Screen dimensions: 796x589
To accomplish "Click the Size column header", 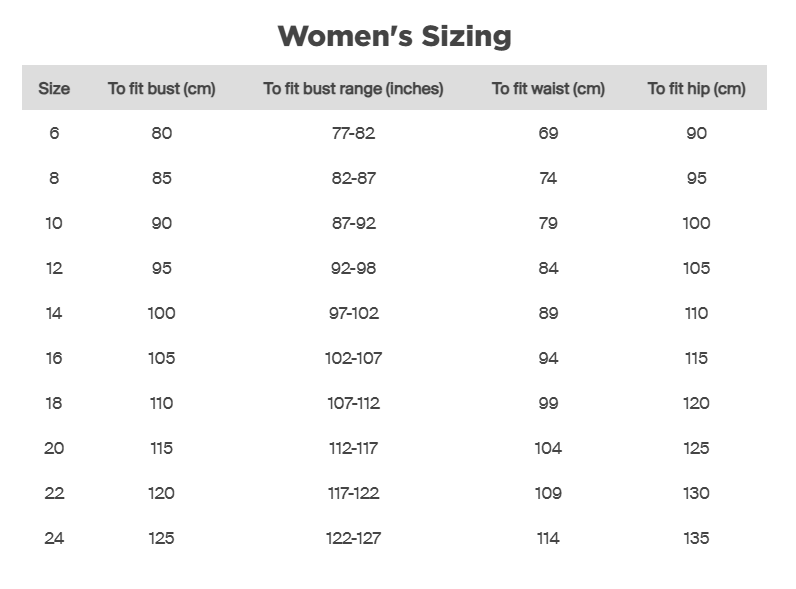I will 54,88.
